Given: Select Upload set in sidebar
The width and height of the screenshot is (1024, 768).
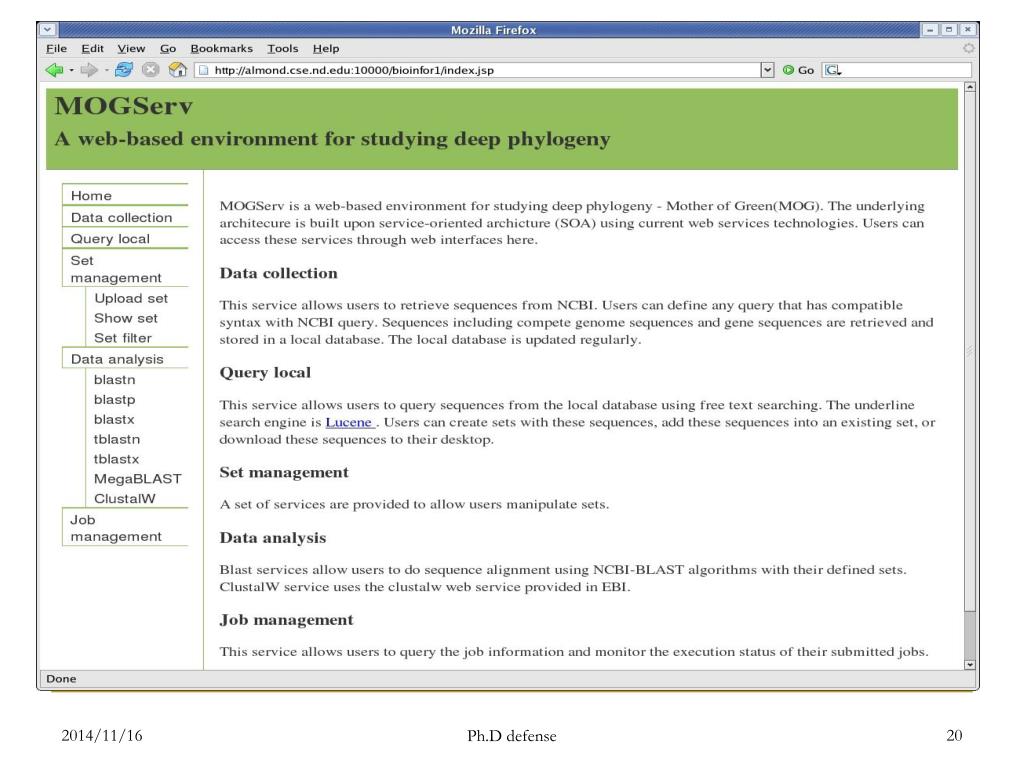Looking at the screenshot, I should coord(131,298).
